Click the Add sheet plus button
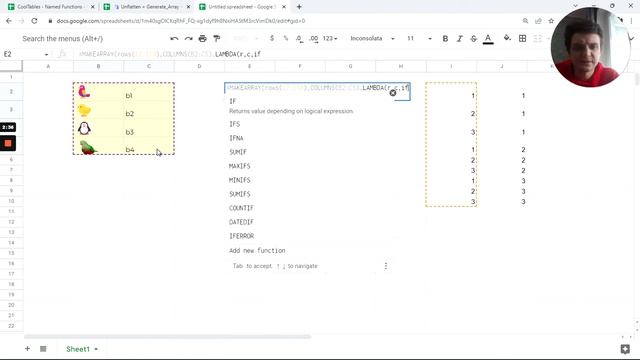Viewport: 640px width, 360px height. [x=27, y=349]
